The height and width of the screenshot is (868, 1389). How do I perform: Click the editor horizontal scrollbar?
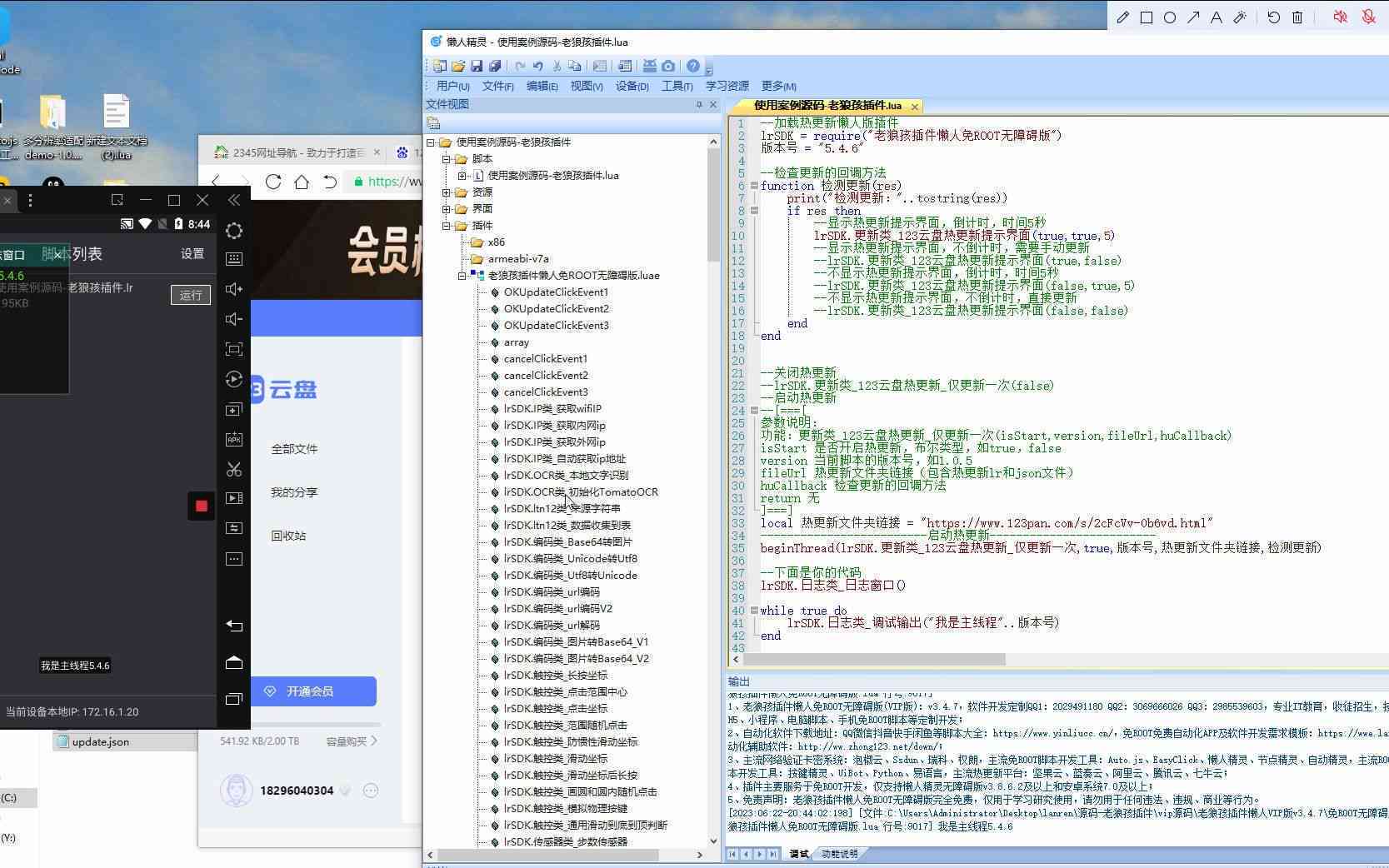point(875,659)
